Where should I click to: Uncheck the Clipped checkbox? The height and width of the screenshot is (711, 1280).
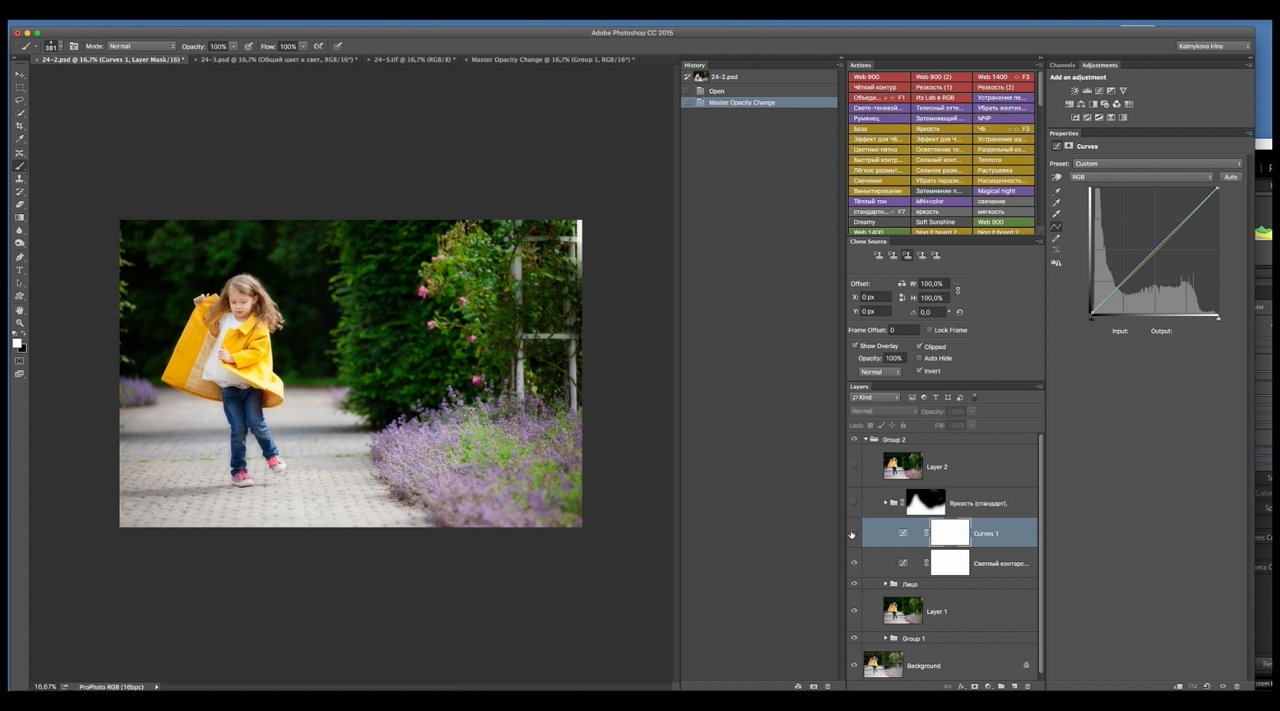920,346
